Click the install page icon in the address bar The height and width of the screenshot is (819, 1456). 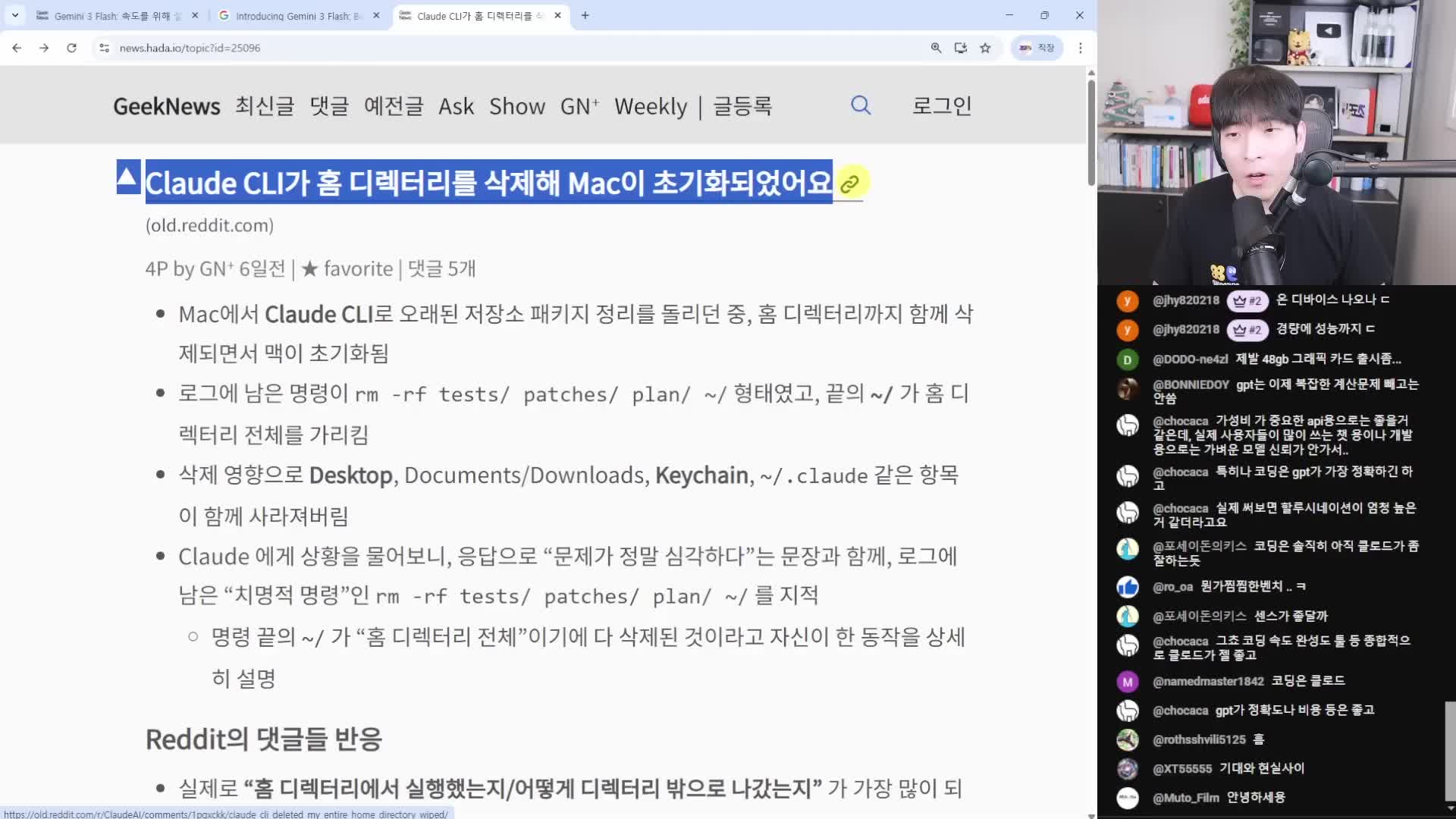pos(961,48)
